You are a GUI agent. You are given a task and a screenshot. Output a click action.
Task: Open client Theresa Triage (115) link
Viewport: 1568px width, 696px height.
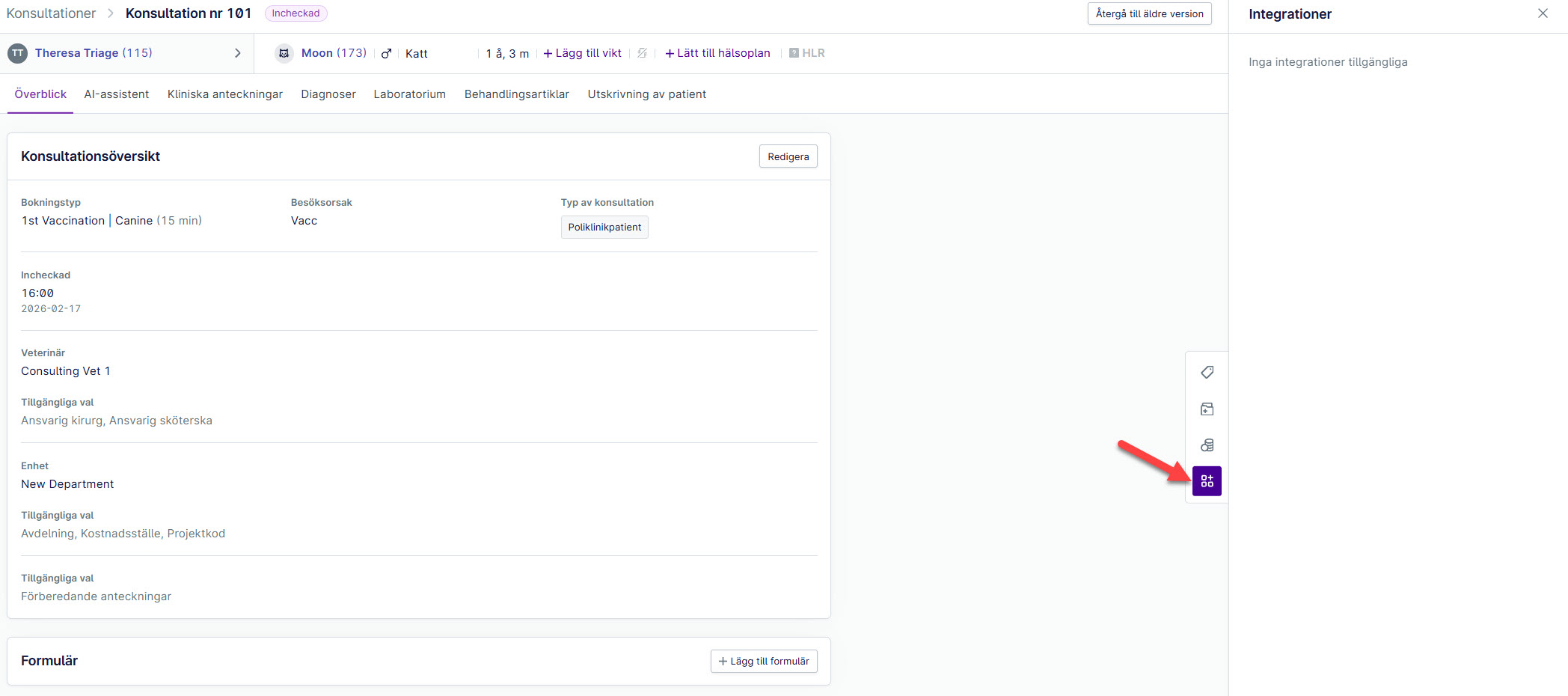point(94,53)
